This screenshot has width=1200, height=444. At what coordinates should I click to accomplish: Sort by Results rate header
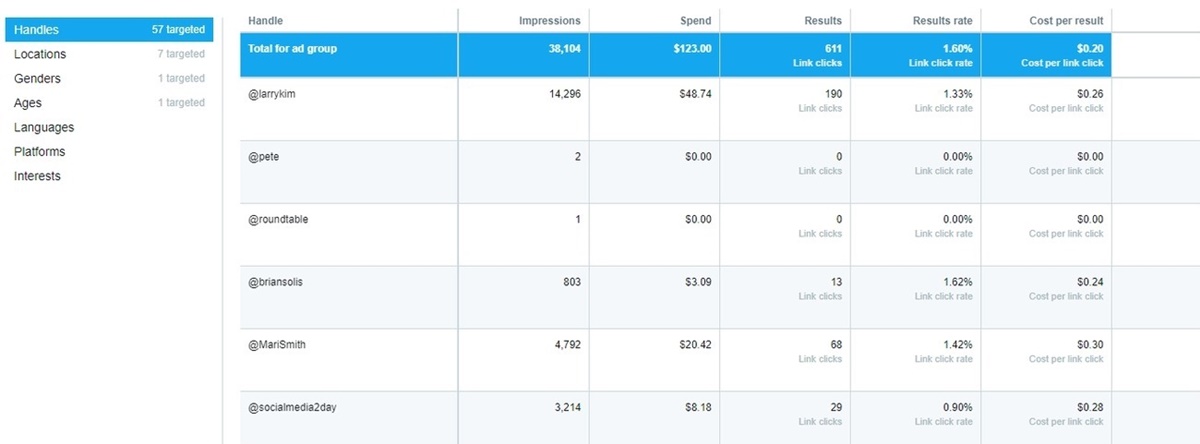(x=942, y=20)
